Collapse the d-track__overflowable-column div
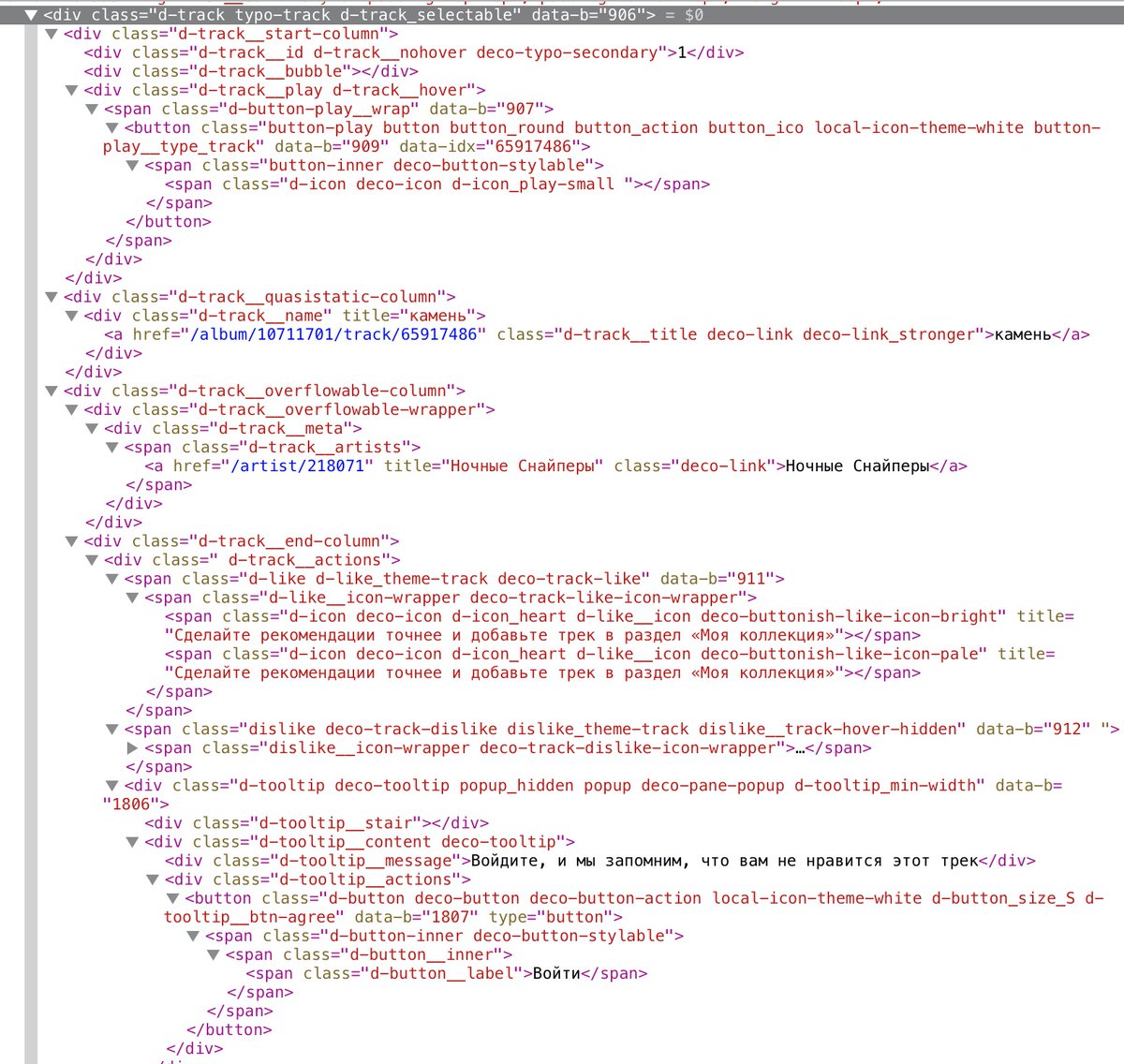This screenshot has width=1124, height=1064. click(x=52, y=391)
